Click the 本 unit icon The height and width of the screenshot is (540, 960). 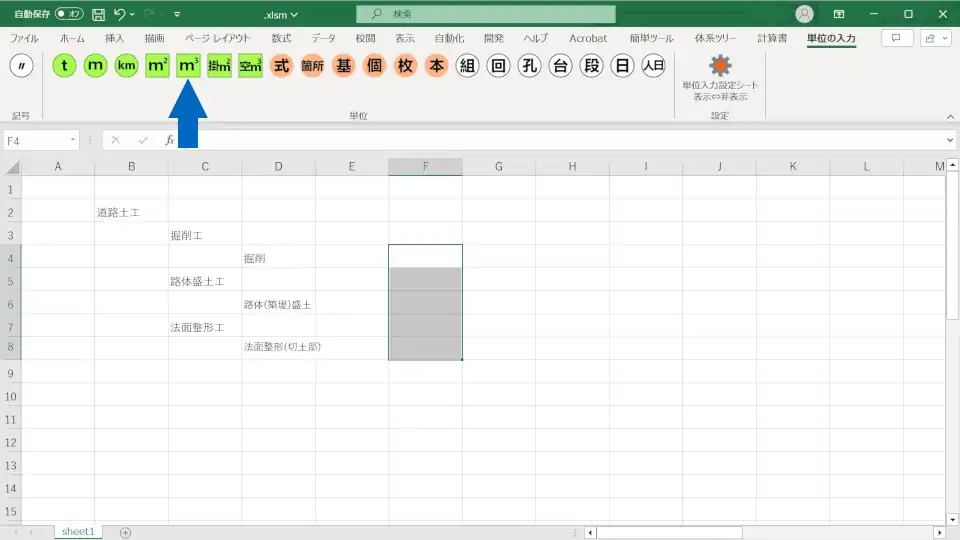pyautogui.click(x=436, y=66)
